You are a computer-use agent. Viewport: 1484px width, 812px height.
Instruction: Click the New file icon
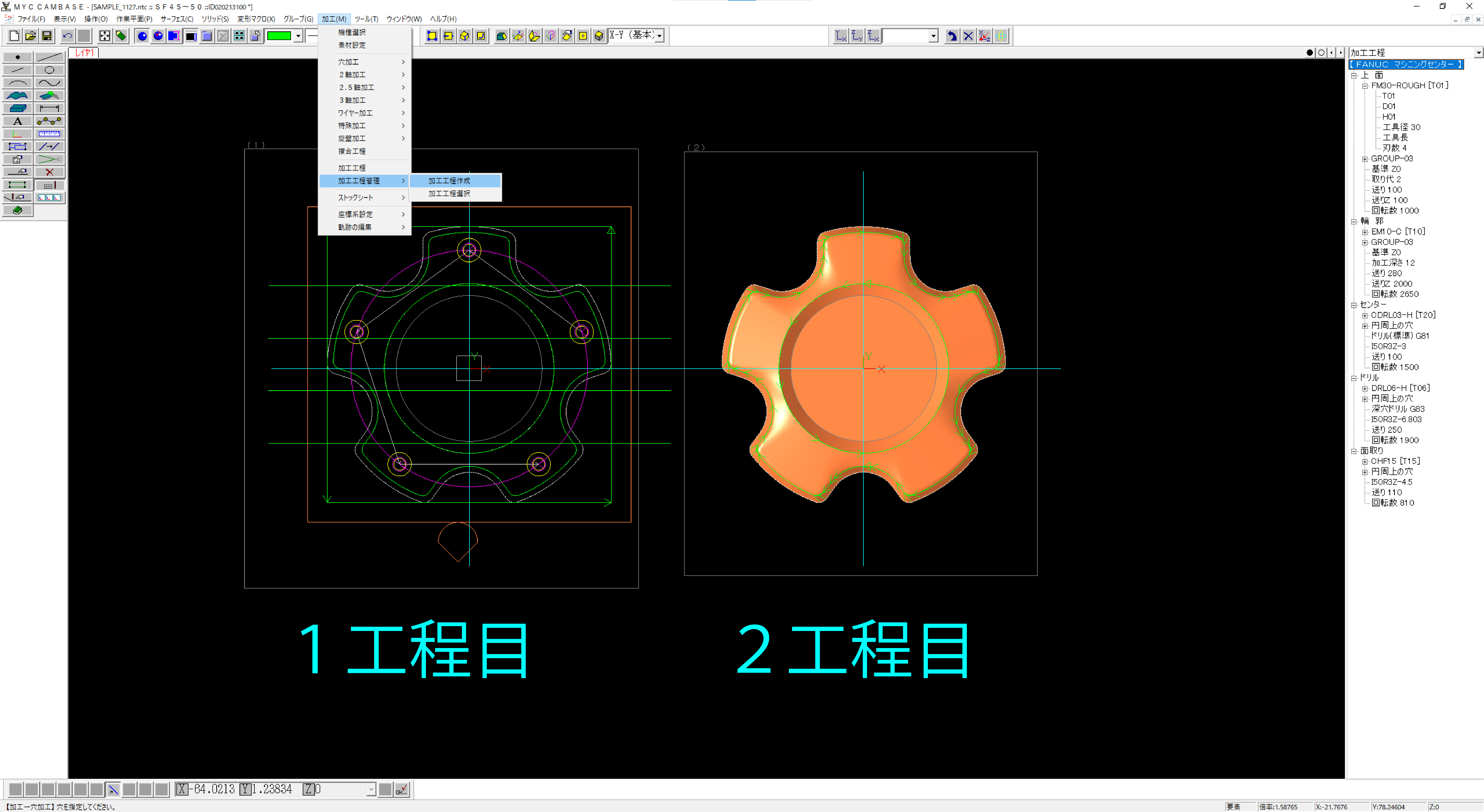[14, 36]
